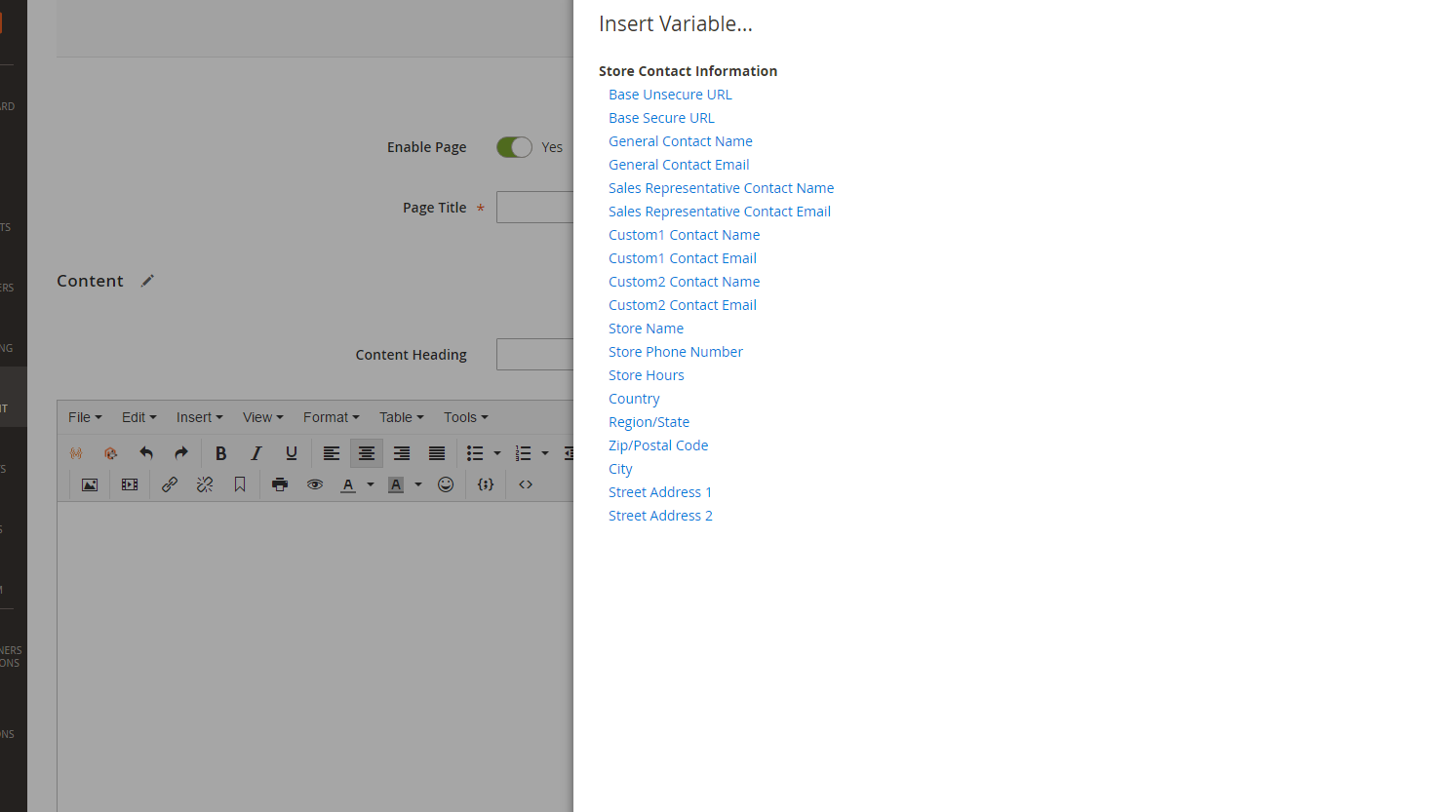Click the pencil icon next to Content
The width and height of the screenshot is (1456, 812).
coord(147,281)
